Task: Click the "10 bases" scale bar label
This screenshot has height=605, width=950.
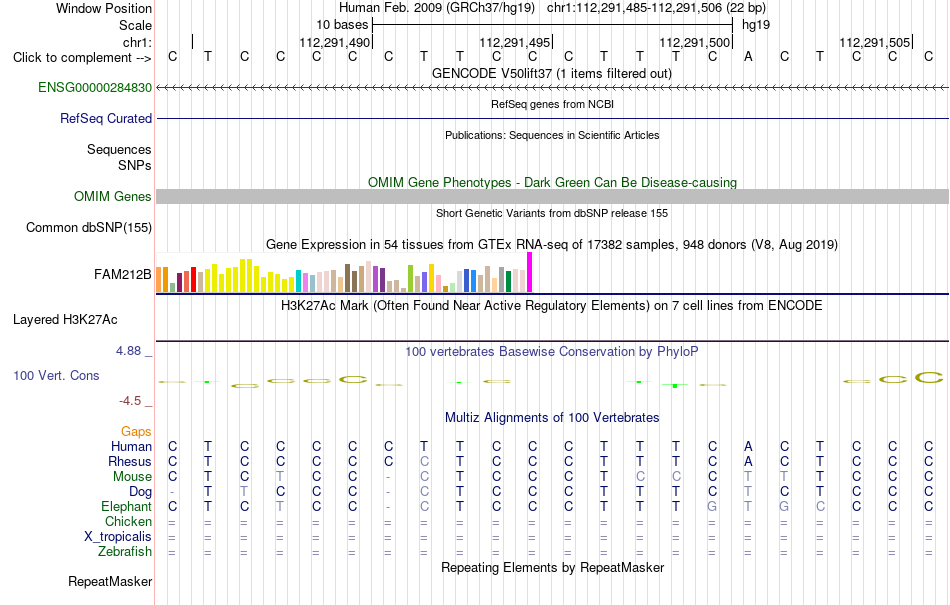Action: click(x=342, y=25)
